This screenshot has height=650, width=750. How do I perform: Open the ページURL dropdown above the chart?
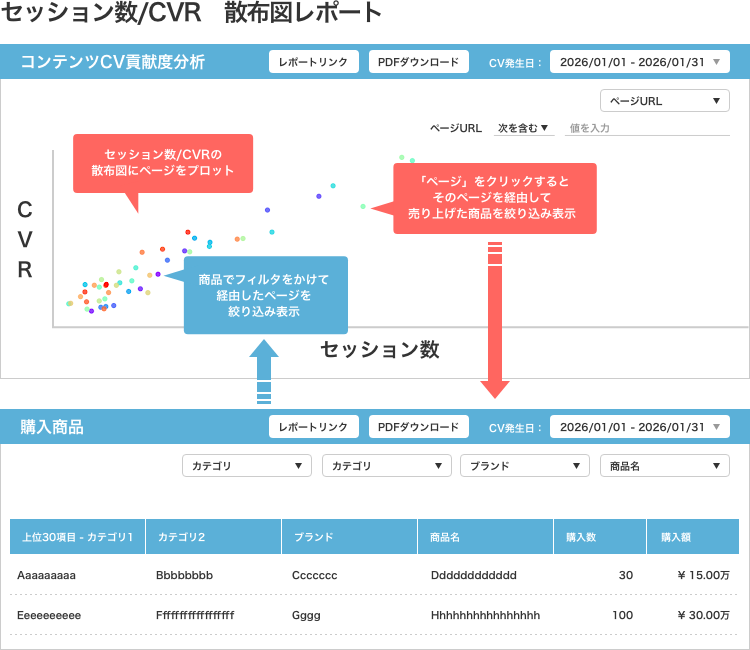665,101
